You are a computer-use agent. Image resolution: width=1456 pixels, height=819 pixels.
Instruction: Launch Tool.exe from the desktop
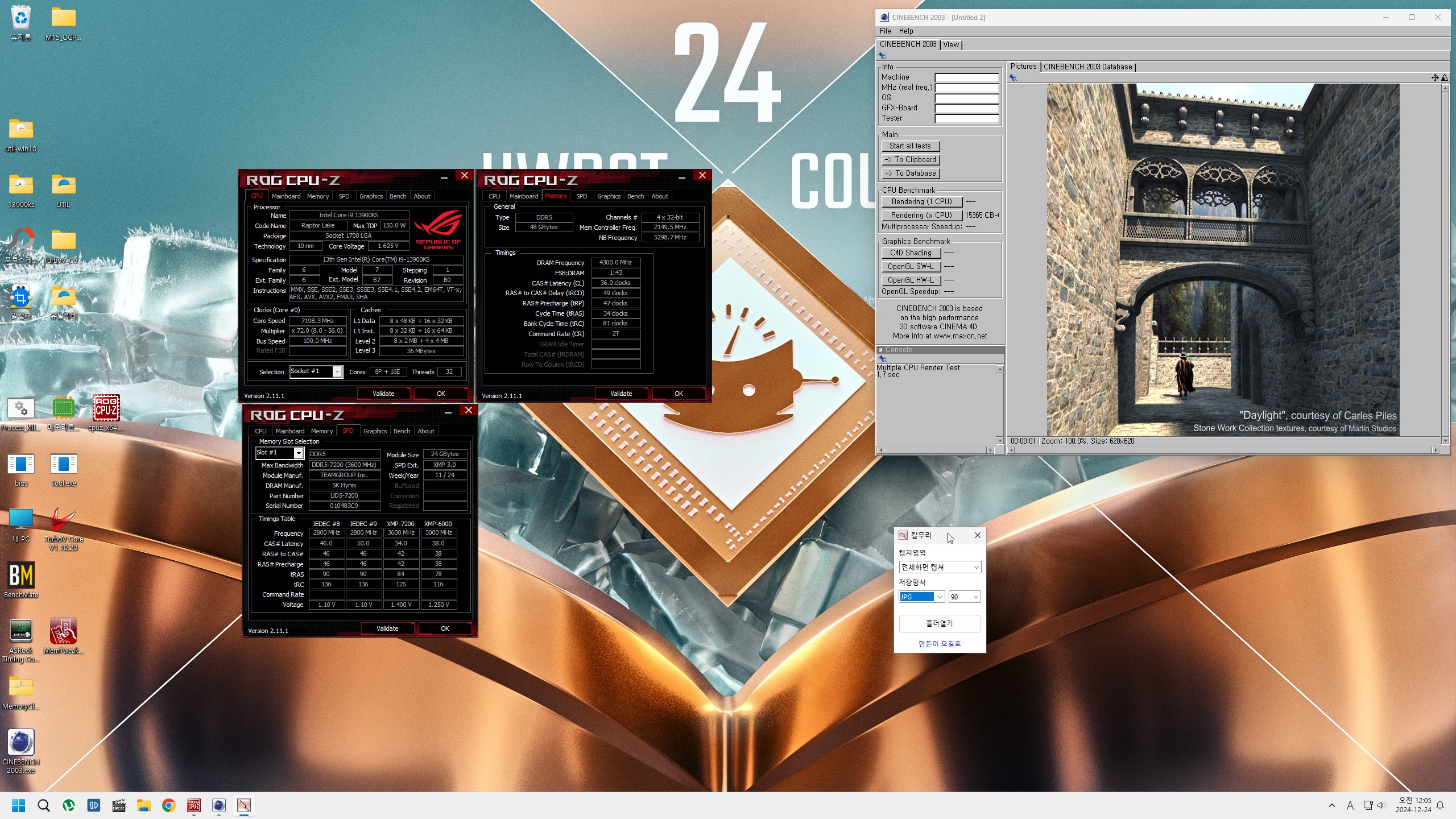63,469
